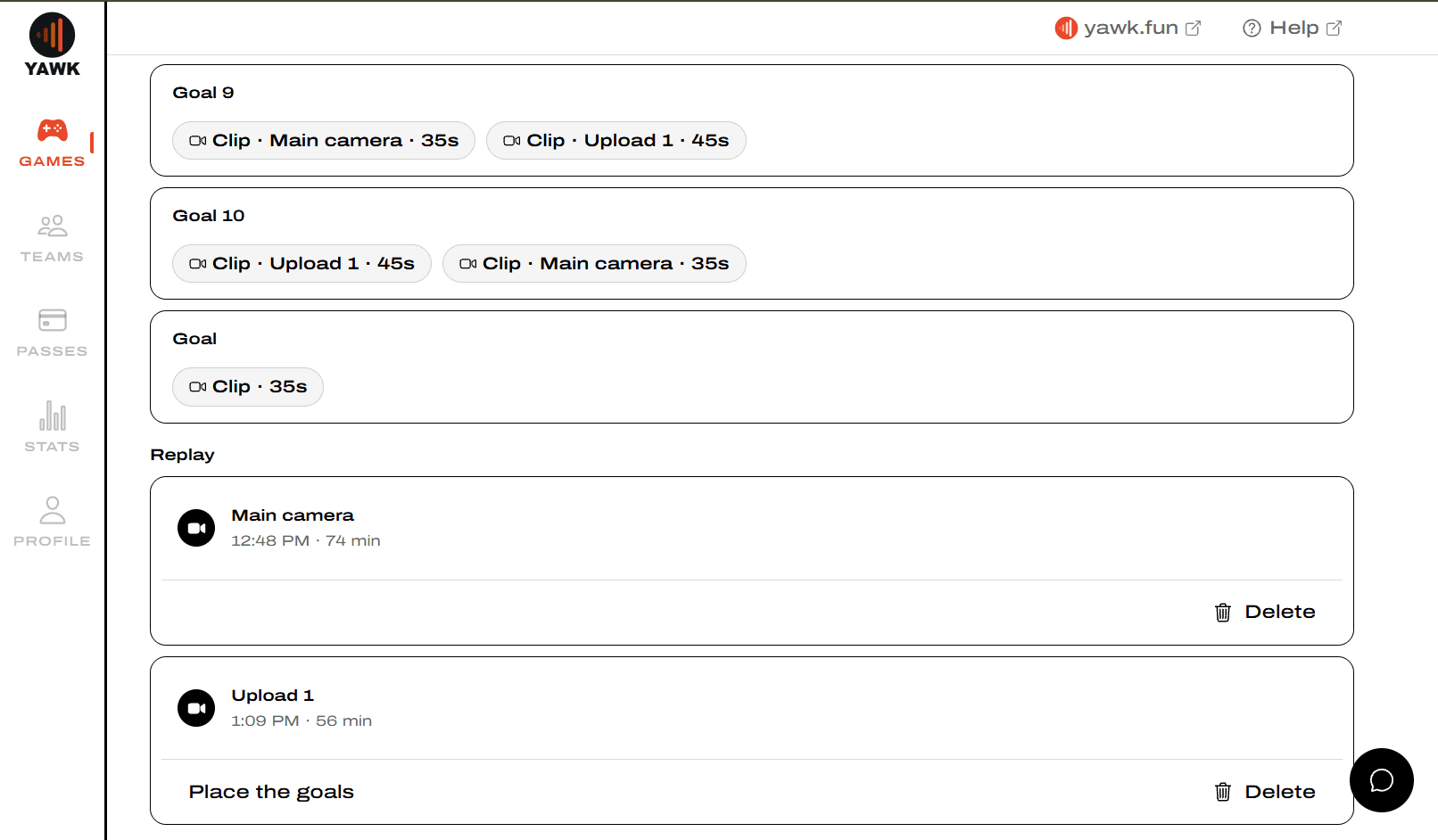Image resolution: width=1438 pixels, height=840 pixels.
Task: Click the Upload 1 replay title
Action: coord(273,696)
